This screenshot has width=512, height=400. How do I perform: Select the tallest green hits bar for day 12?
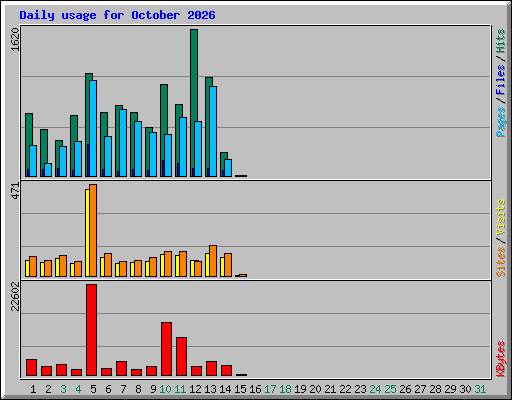[194, 103]
